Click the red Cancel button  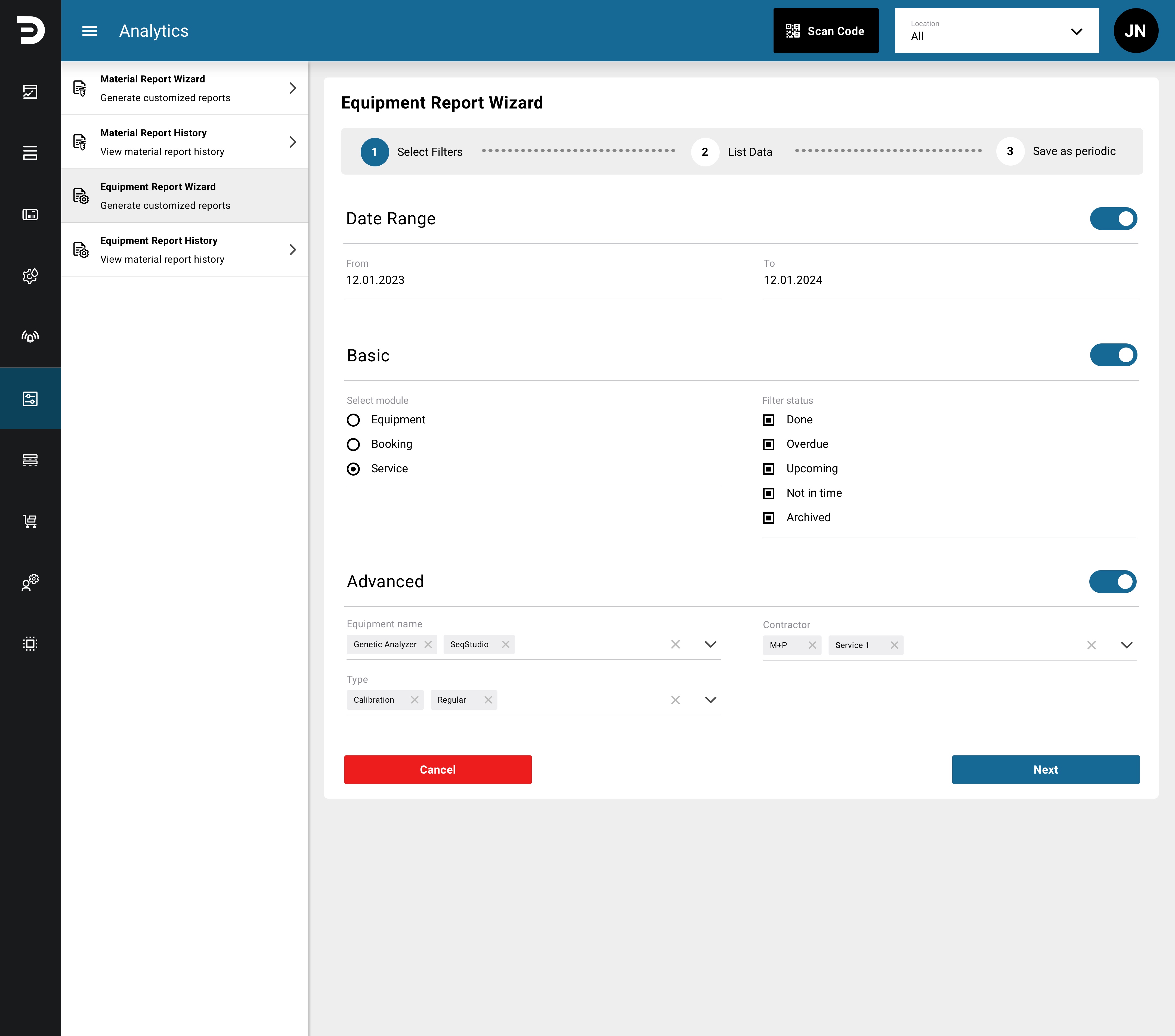point(437,770)
